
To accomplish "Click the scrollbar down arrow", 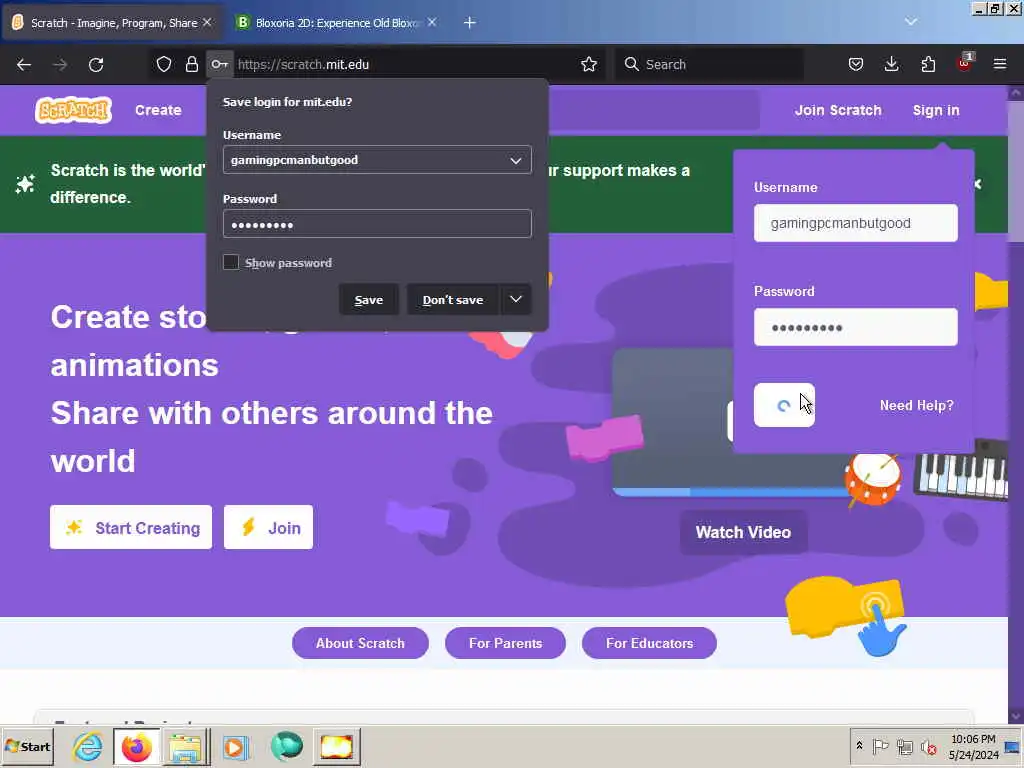I will click(1016, 717).
